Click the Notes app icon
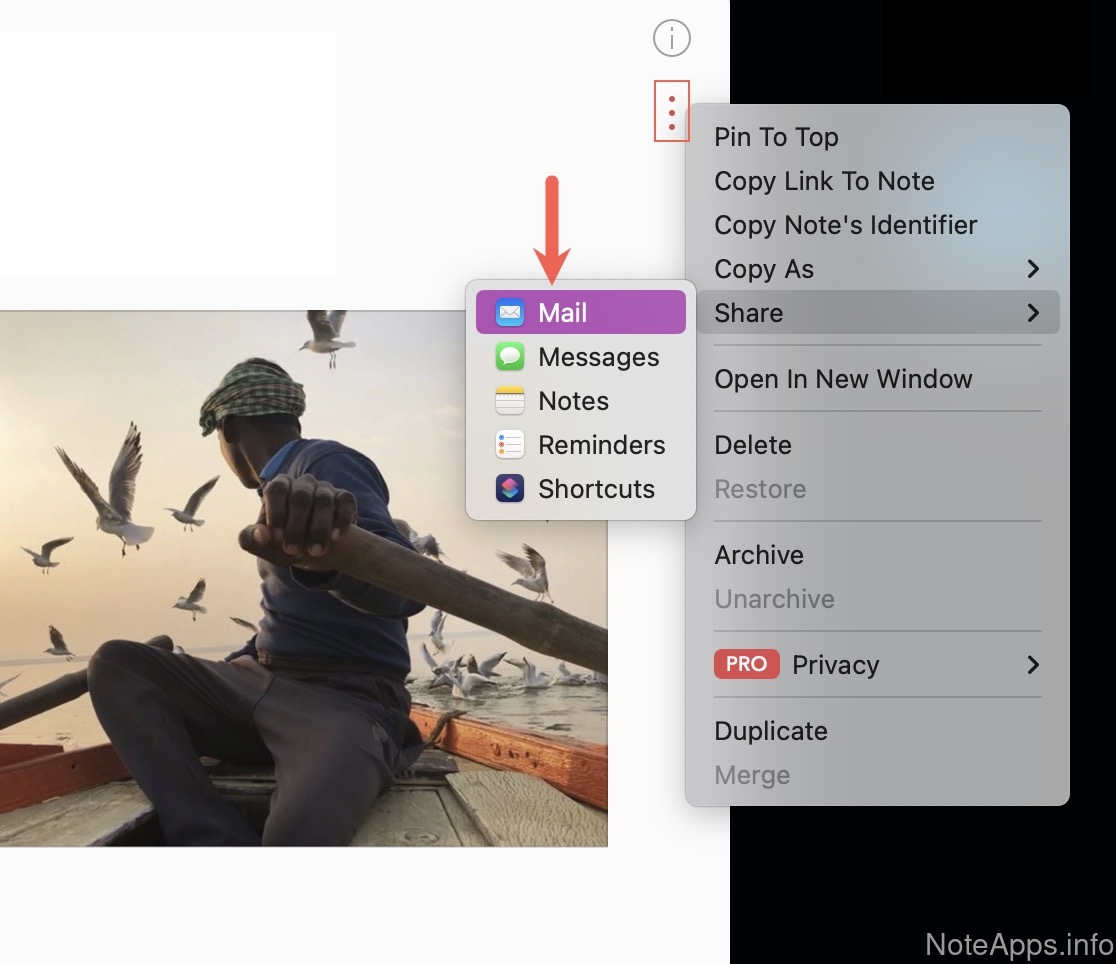The width and height of the screenshot is (1116, 964). [x=510, y=401]
